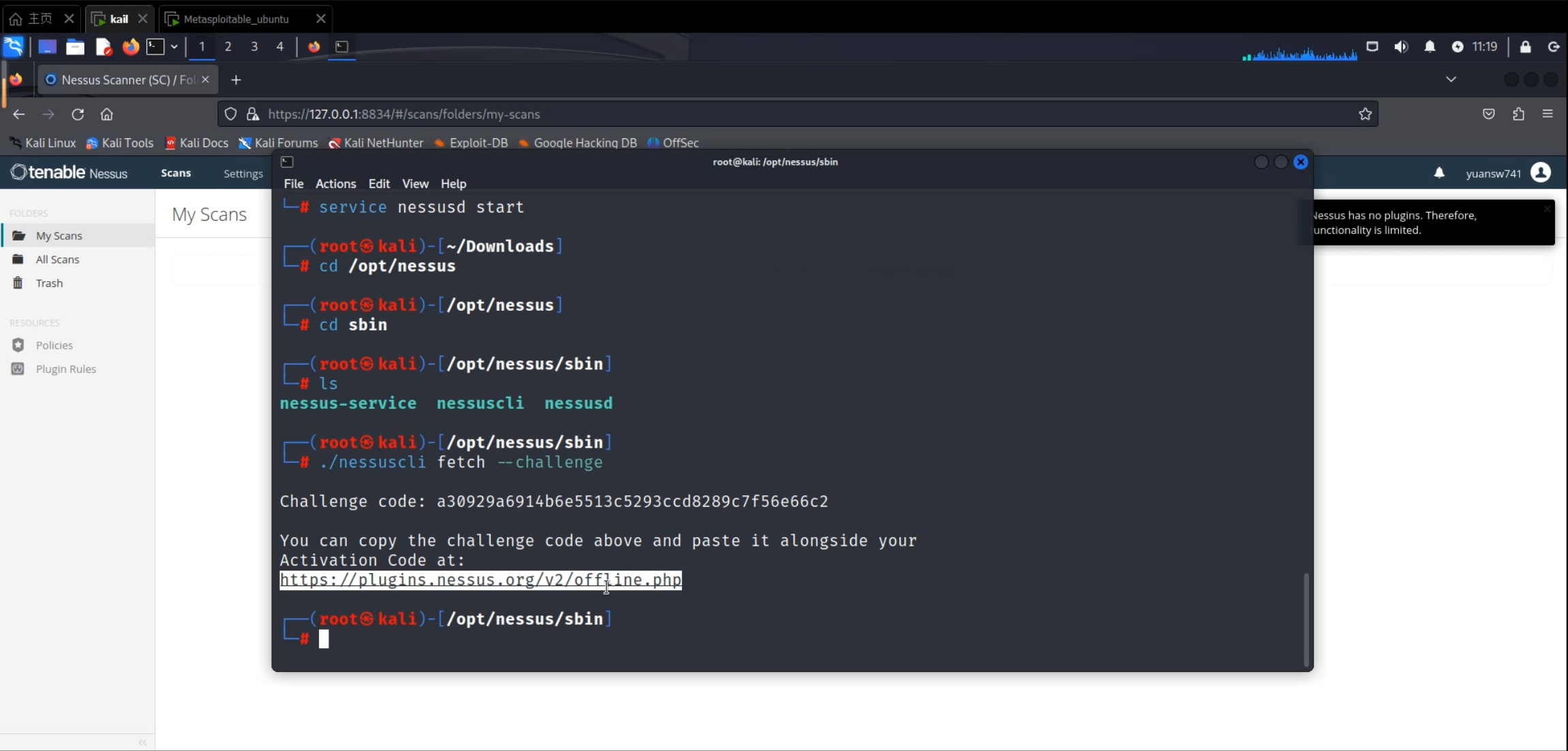This screenshot has height=751, width=1568.
Task: Lock the screen with padlock icon
Action: 1525,47
